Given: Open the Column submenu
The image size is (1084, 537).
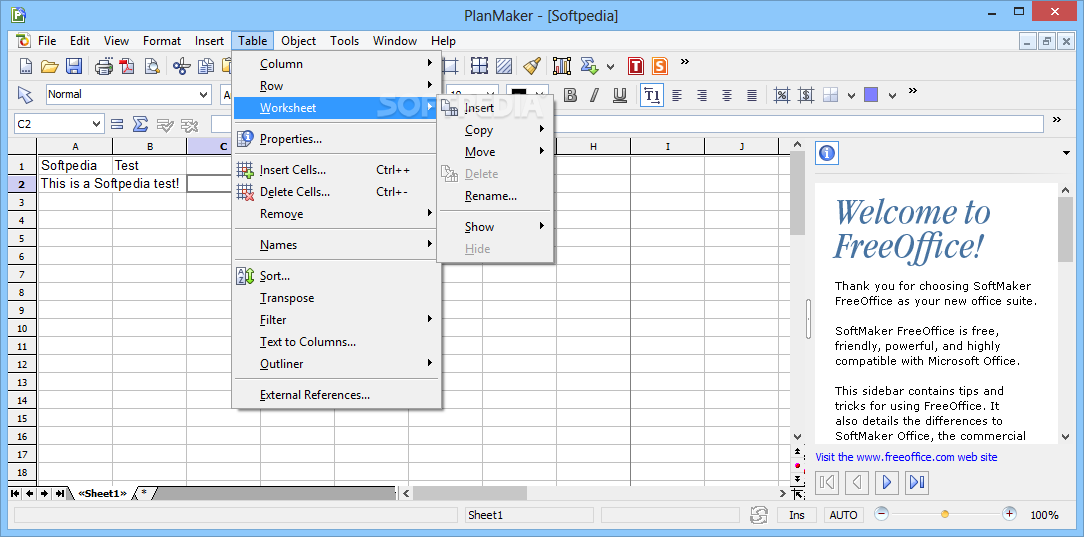Looking at the screenshot, I should tap(337, 64).
